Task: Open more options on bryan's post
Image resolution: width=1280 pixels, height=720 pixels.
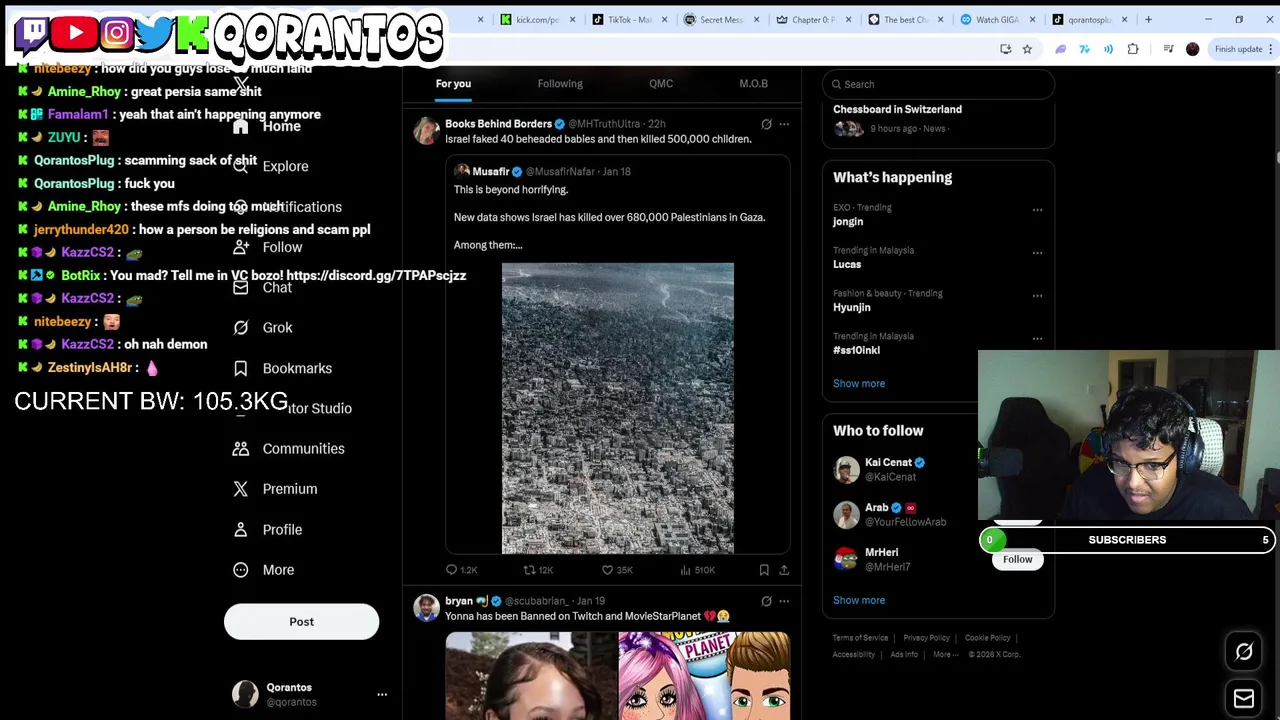Action: click(784, 601)
